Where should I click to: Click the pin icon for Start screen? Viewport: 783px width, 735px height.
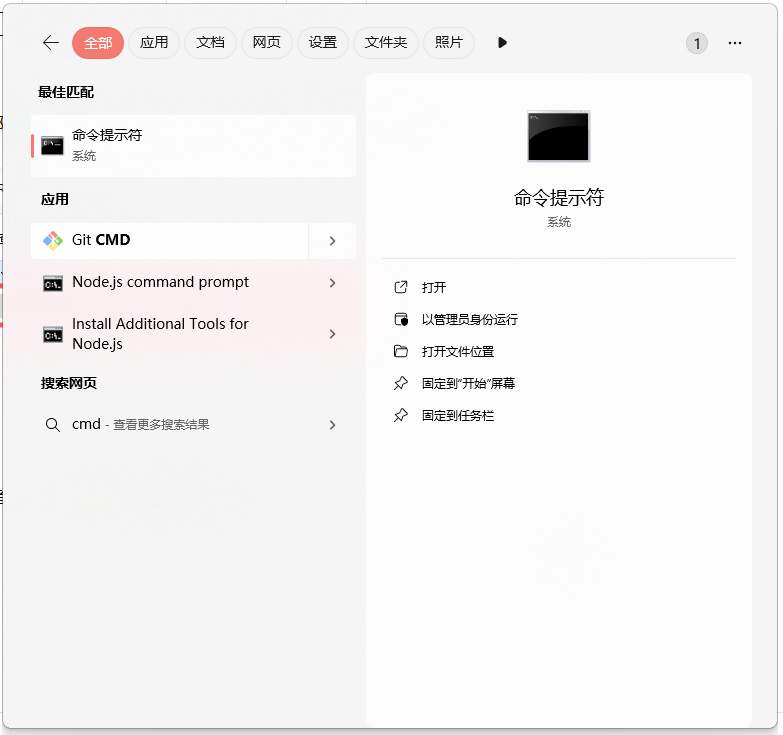pos(401,383)
